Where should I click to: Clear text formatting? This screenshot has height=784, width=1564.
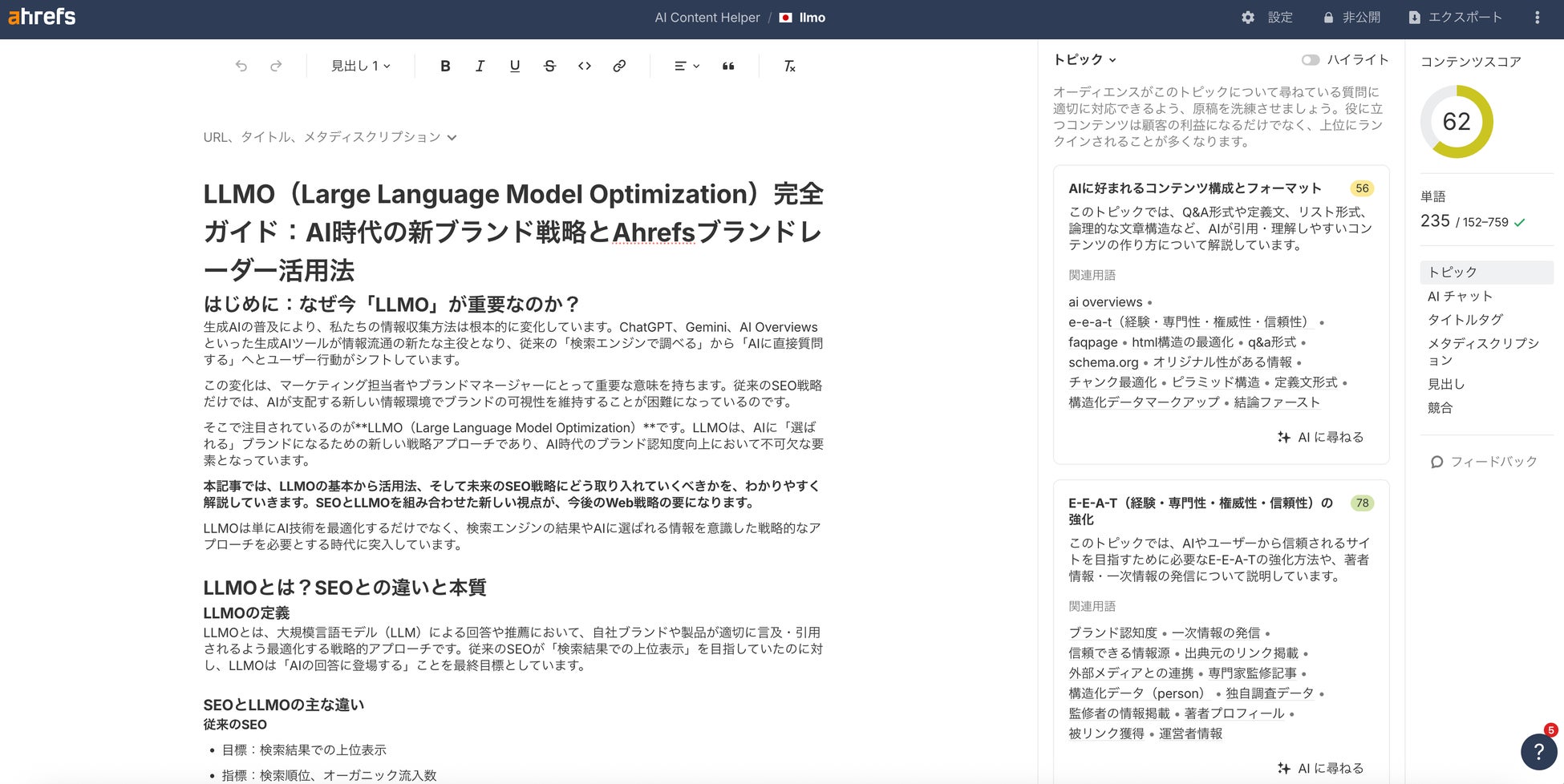pos(789,66)
